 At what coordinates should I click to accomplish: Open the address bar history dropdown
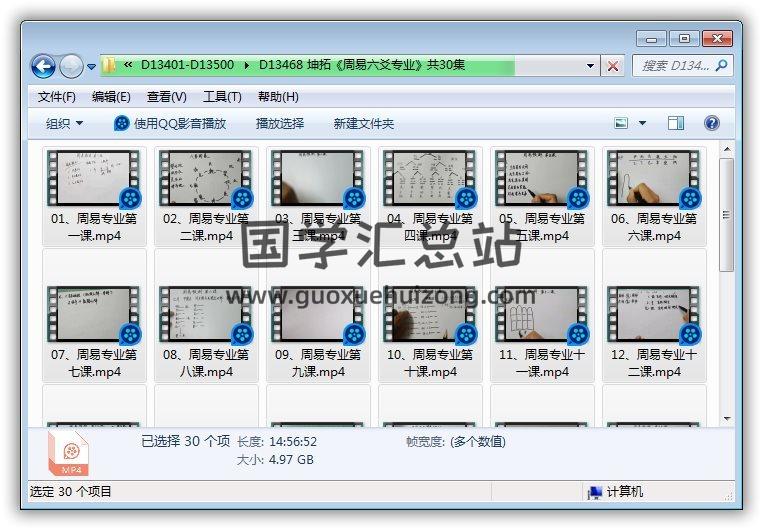(x=590, y=66)
